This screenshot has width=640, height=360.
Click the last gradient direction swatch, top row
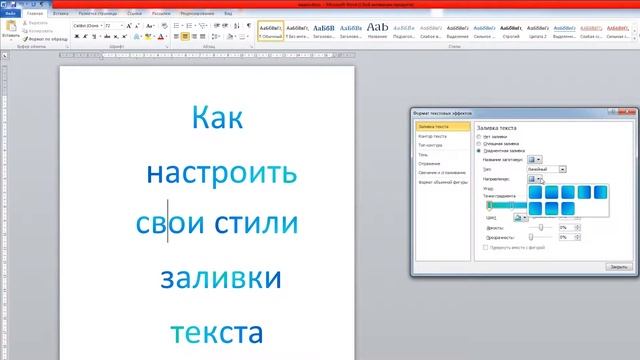[x=600, y=192]
